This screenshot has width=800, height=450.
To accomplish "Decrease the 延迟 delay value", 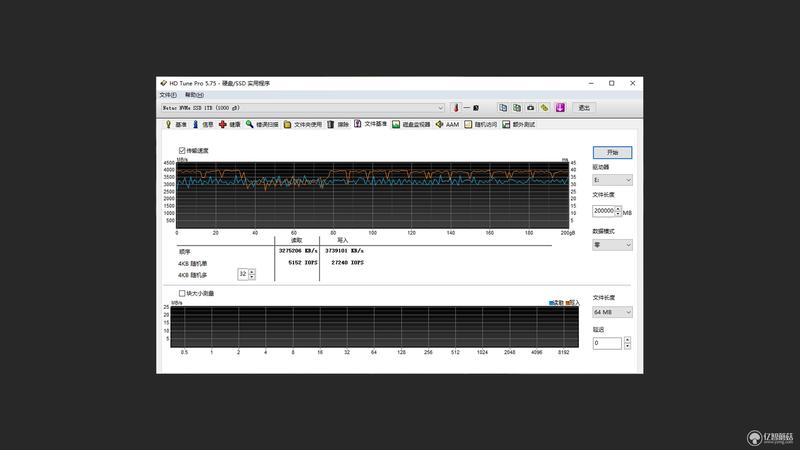I will click(628, 346).
